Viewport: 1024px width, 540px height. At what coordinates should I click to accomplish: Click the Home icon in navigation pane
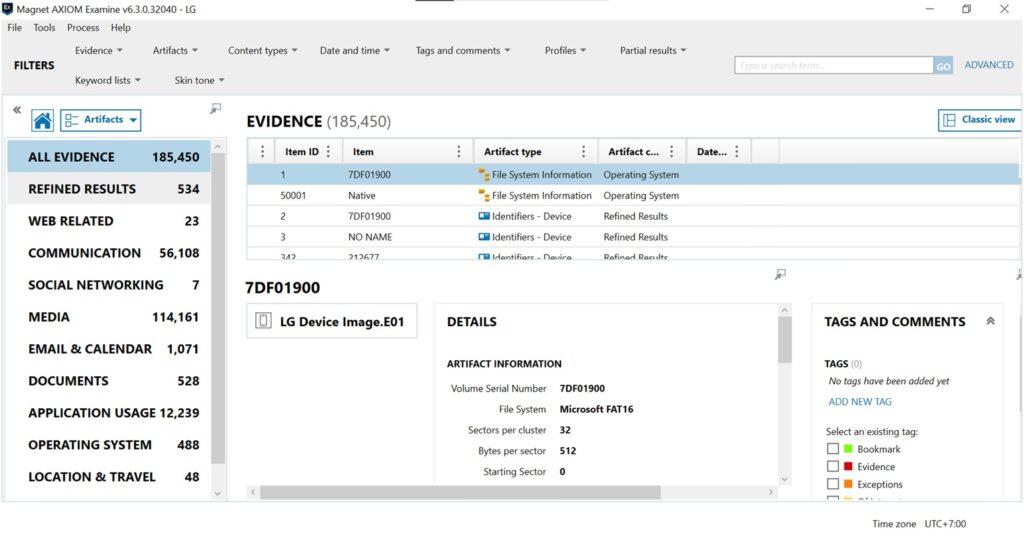42,120
